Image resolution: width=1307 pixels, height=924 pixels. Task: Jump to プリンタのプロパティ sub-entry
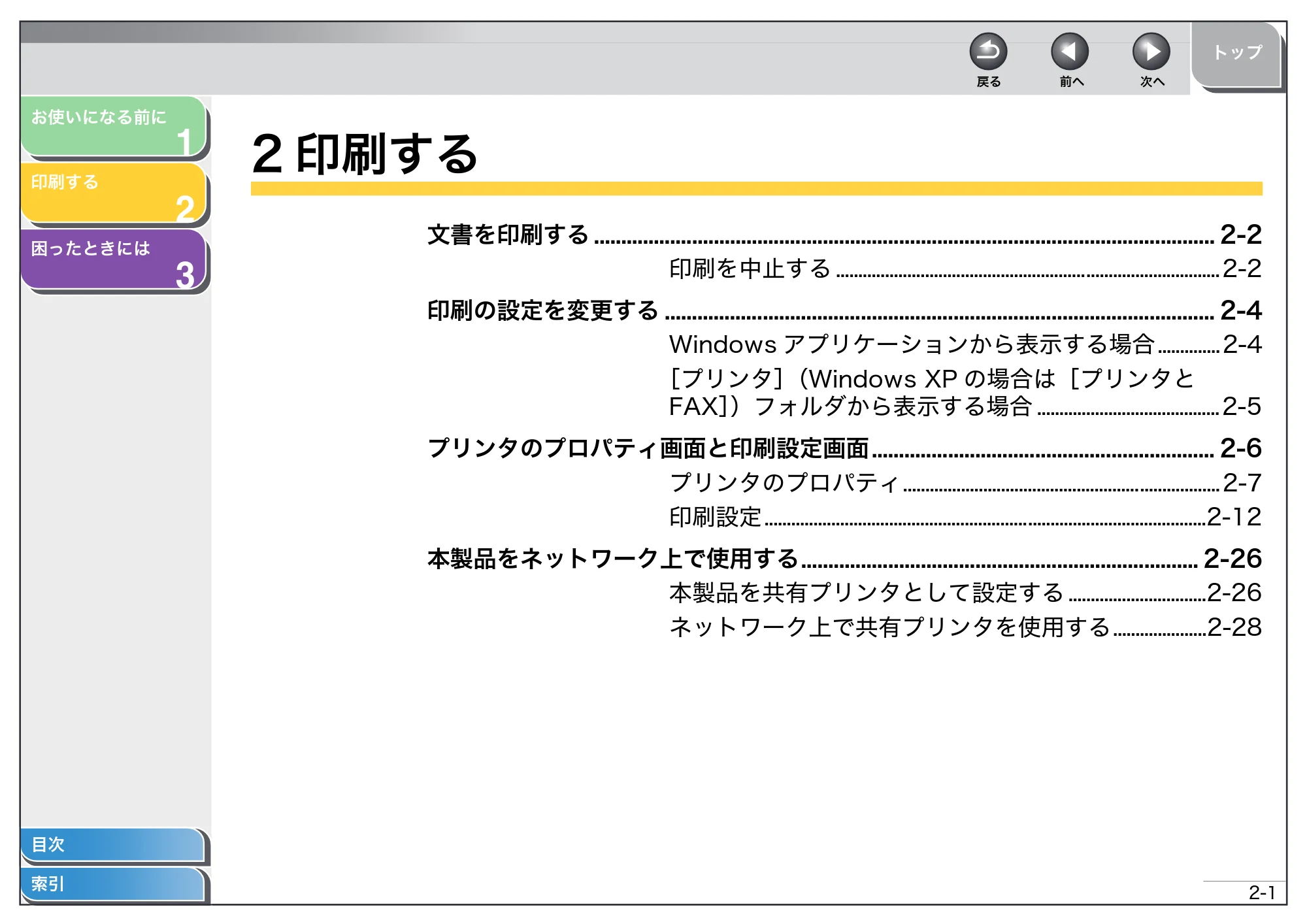pyautogui.click(x=965, y=483)
